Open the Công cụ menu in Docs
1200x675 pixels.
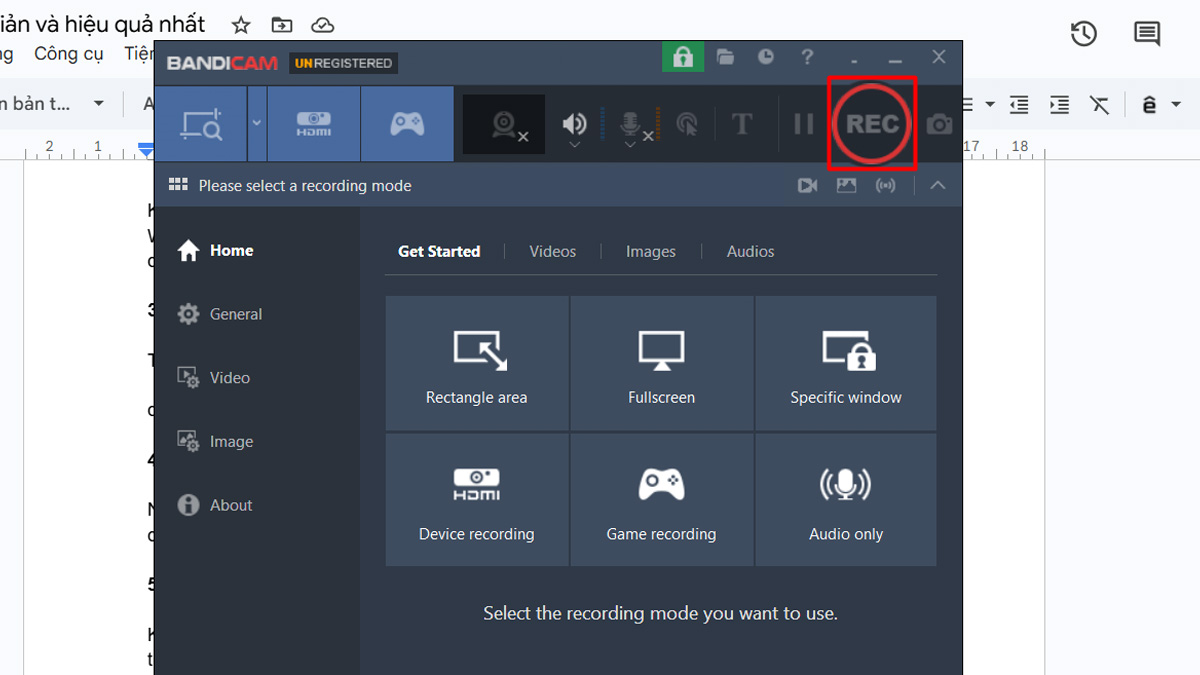point(69,54)
